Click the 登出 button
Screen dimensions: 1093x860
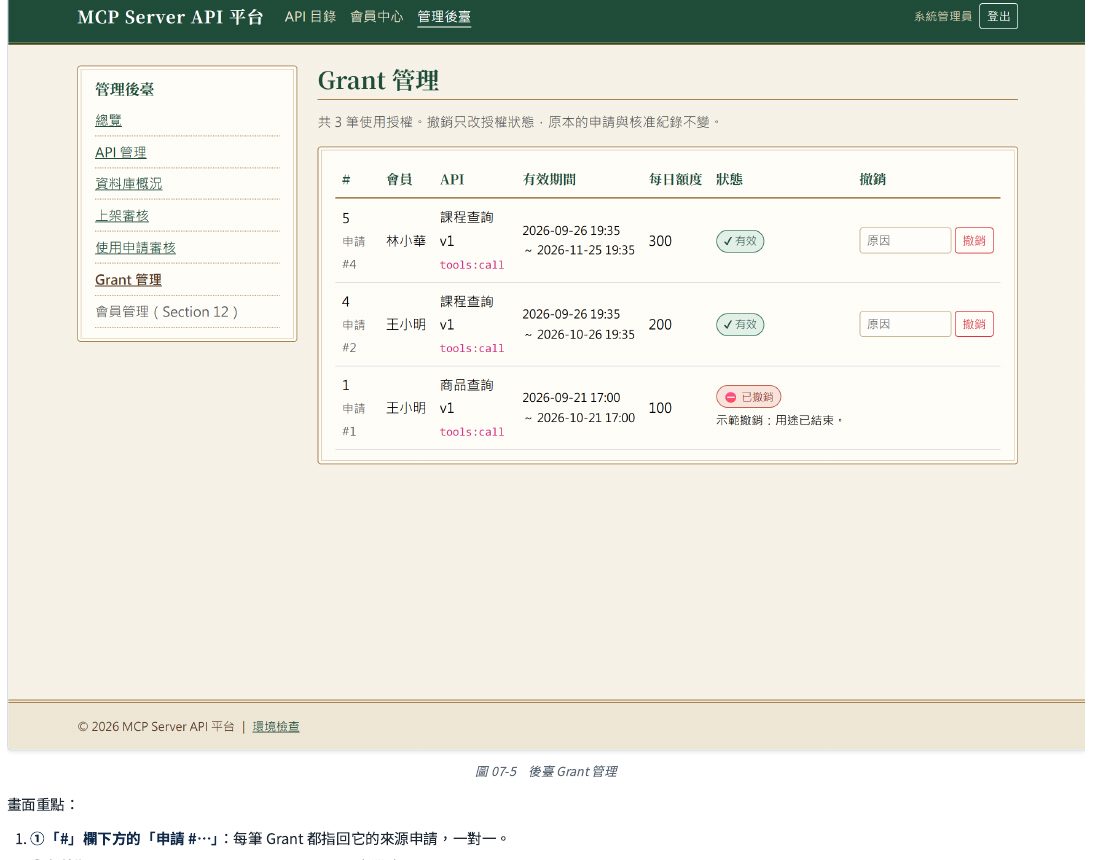[x=998, y=16]
